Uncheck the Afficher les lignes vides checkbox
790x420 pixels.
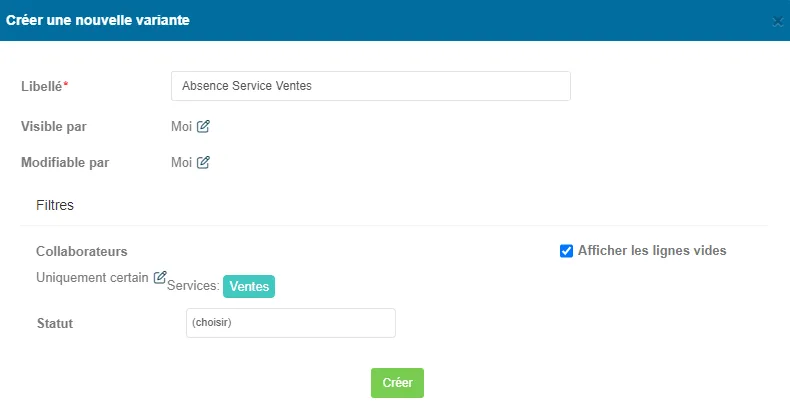click(566, 251)
